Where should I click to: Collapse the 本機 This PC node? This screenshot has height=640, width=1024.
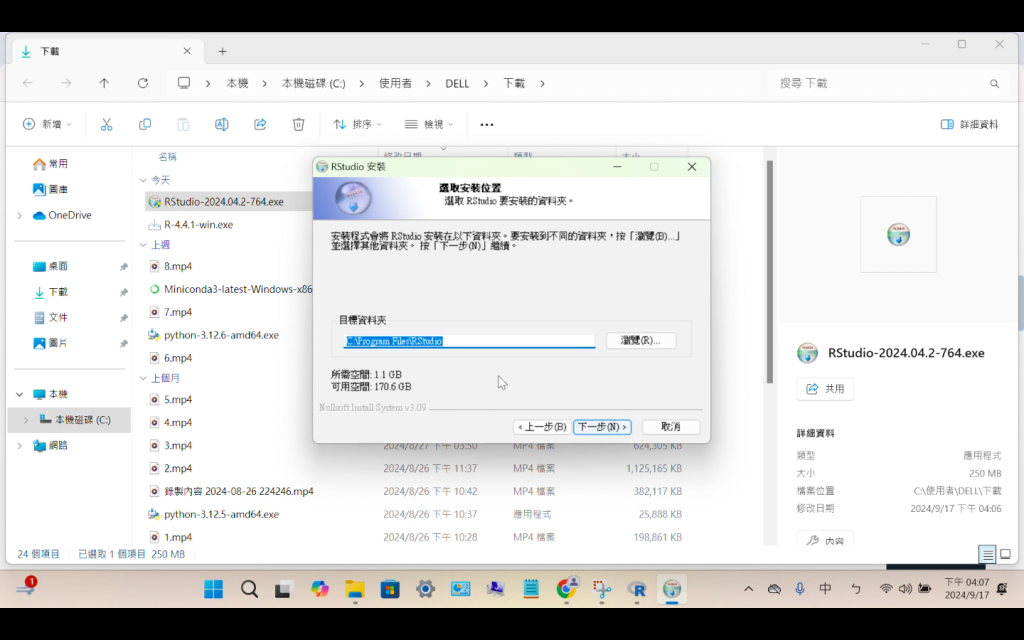pyautogui.click(x=20, y=394)
